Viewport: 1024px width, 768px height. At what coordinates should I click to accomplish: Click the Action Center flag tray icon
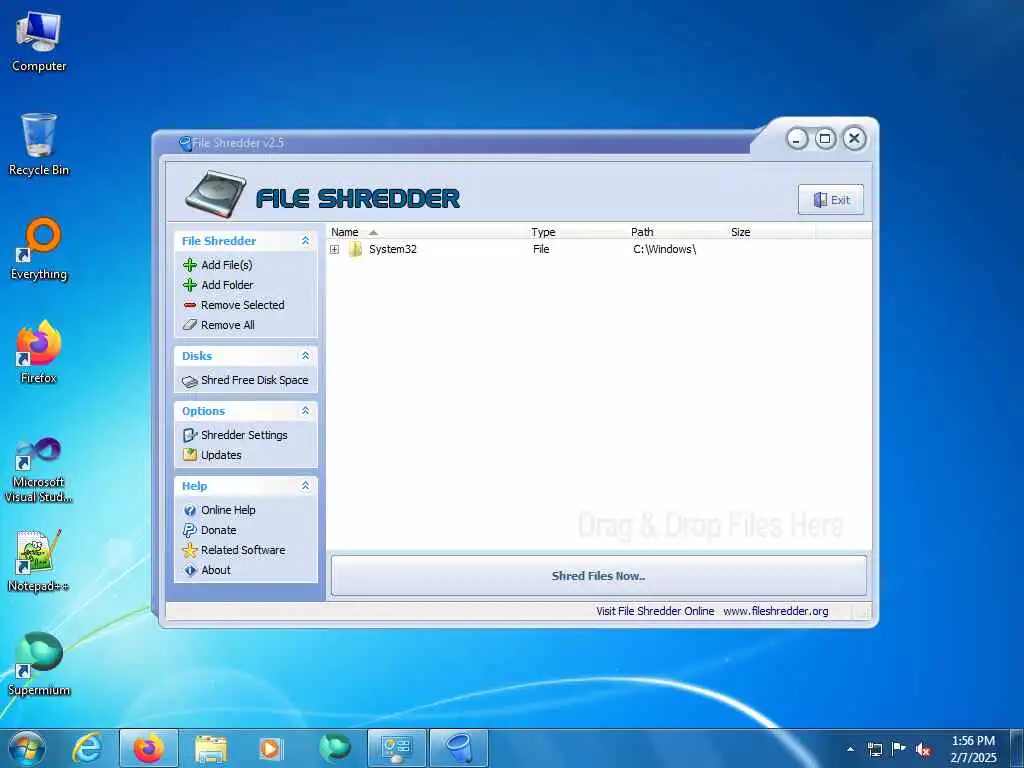(x=899, y=749)
